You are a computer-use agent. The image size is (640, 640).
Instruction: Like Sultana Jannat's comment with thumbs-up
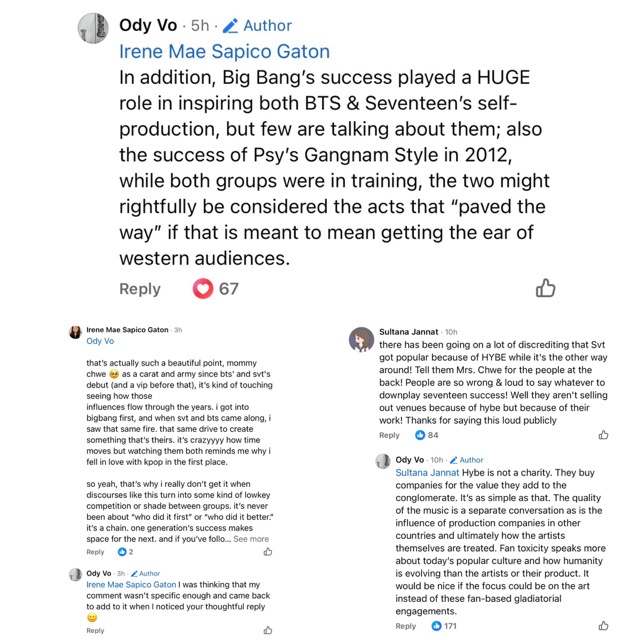(603, 435)
